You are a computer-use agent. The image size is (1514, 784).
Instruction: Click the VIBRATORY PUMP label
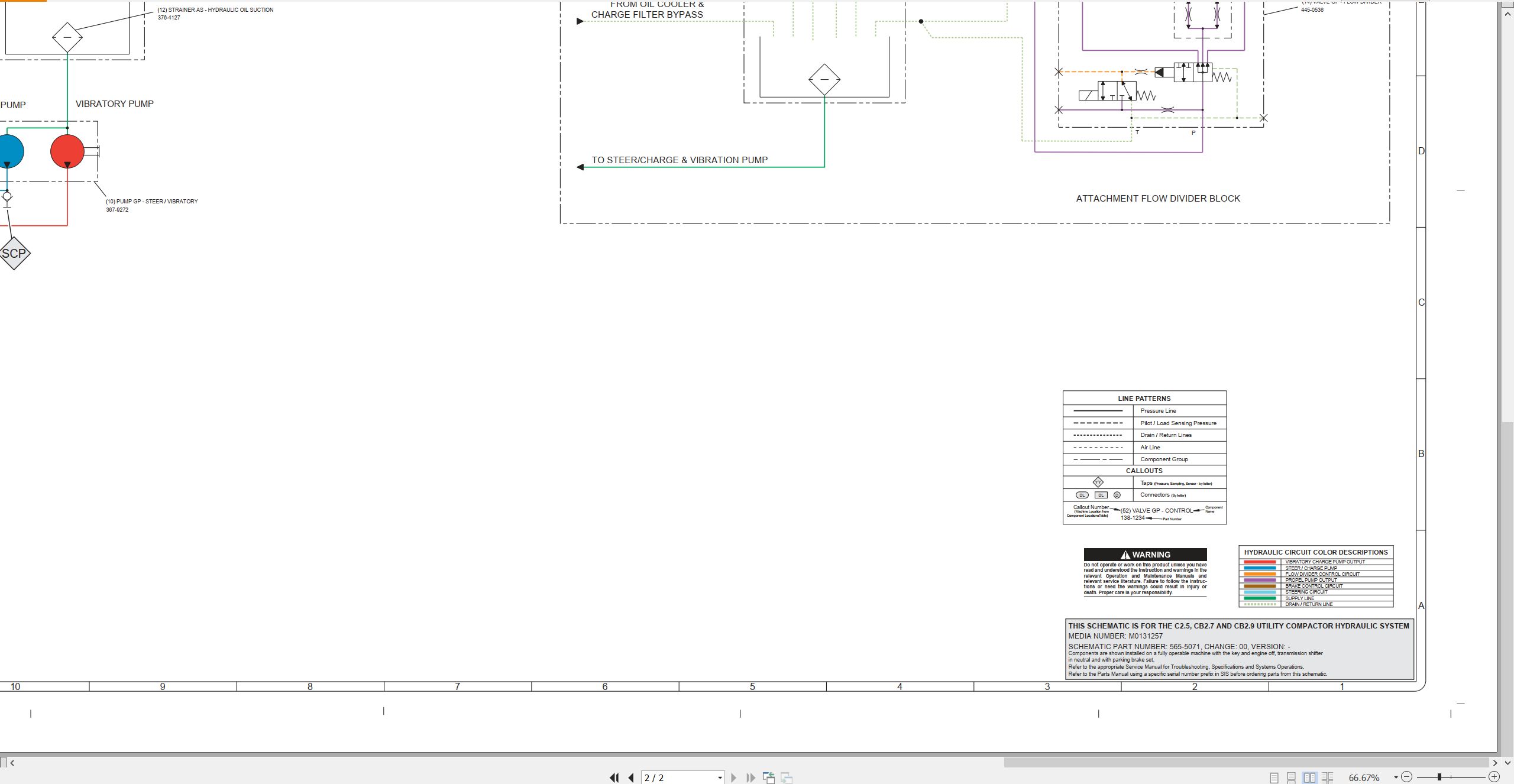[115, 104]
